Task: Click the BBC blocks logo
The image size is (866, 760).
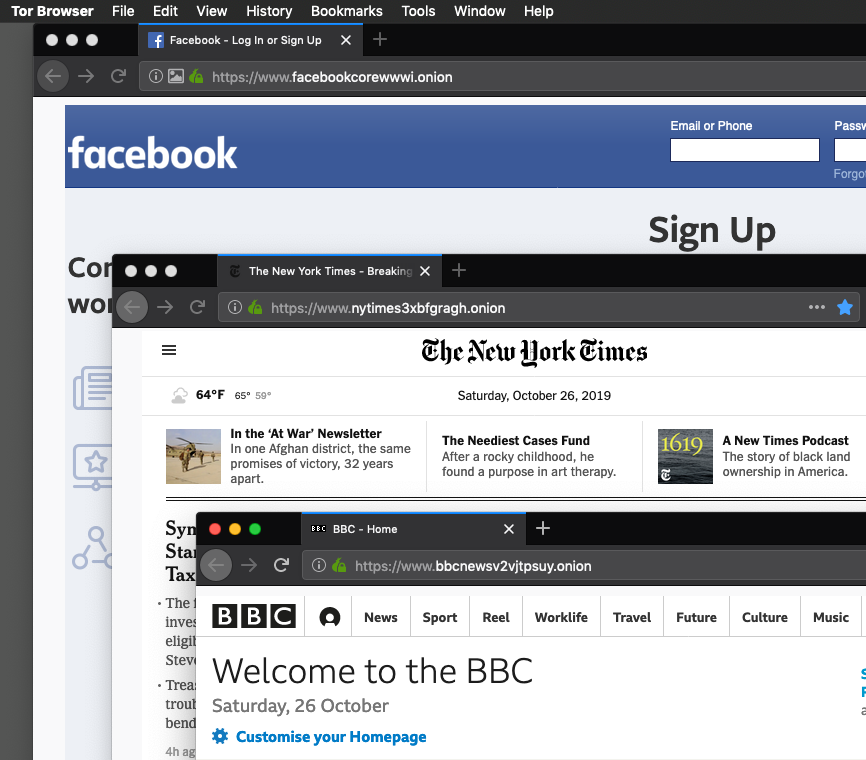Action: (x=254, y=616)
